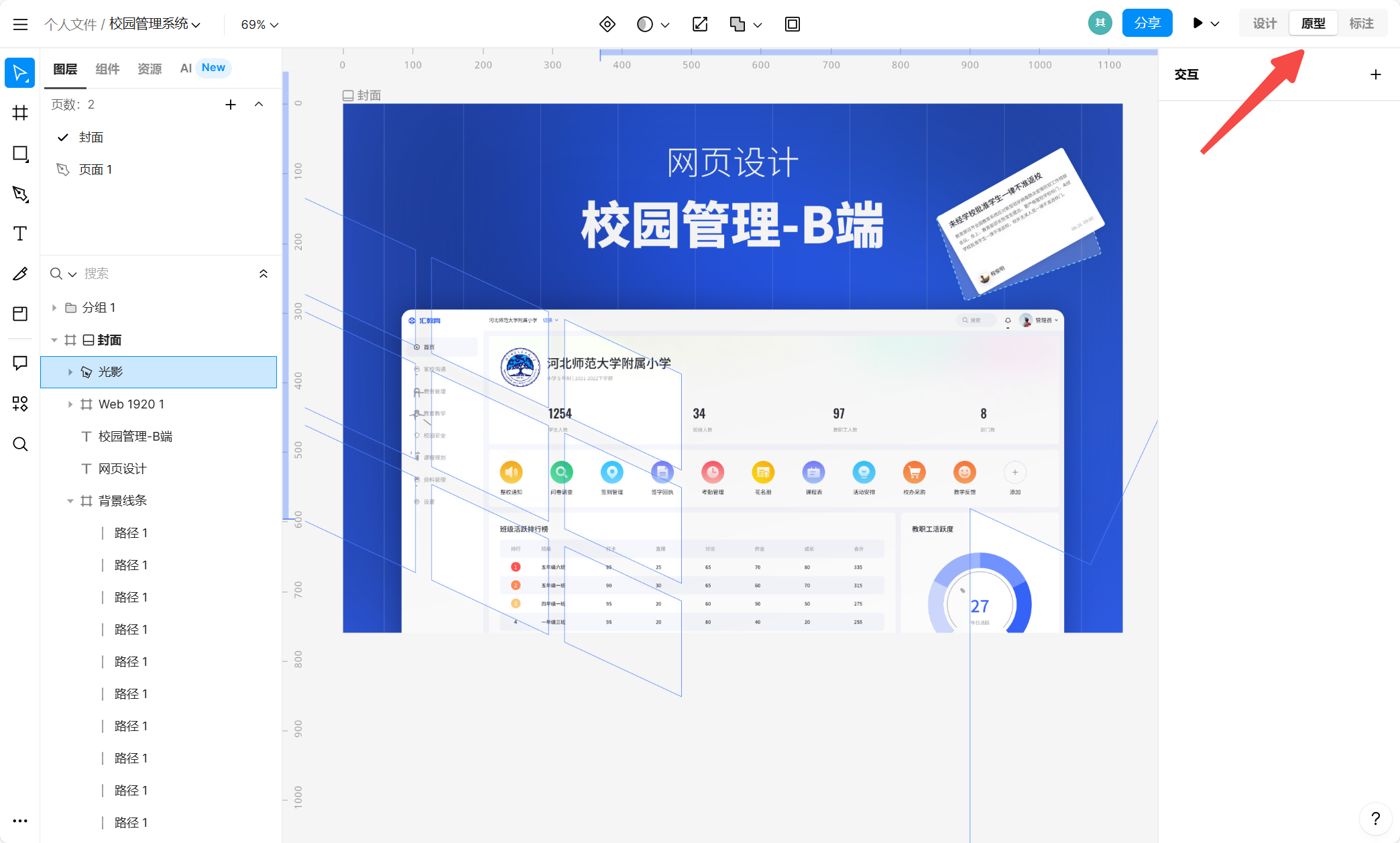Select the frame/artboard tool icon
This screenshot has height=843, width=1400.
(x=20, y=113)
